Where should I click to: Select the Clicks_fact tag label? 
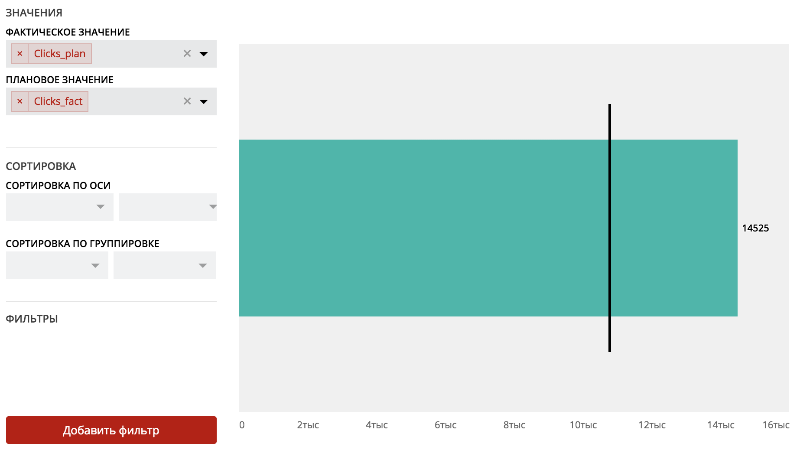pyautogui.click(x=58, y=101)
